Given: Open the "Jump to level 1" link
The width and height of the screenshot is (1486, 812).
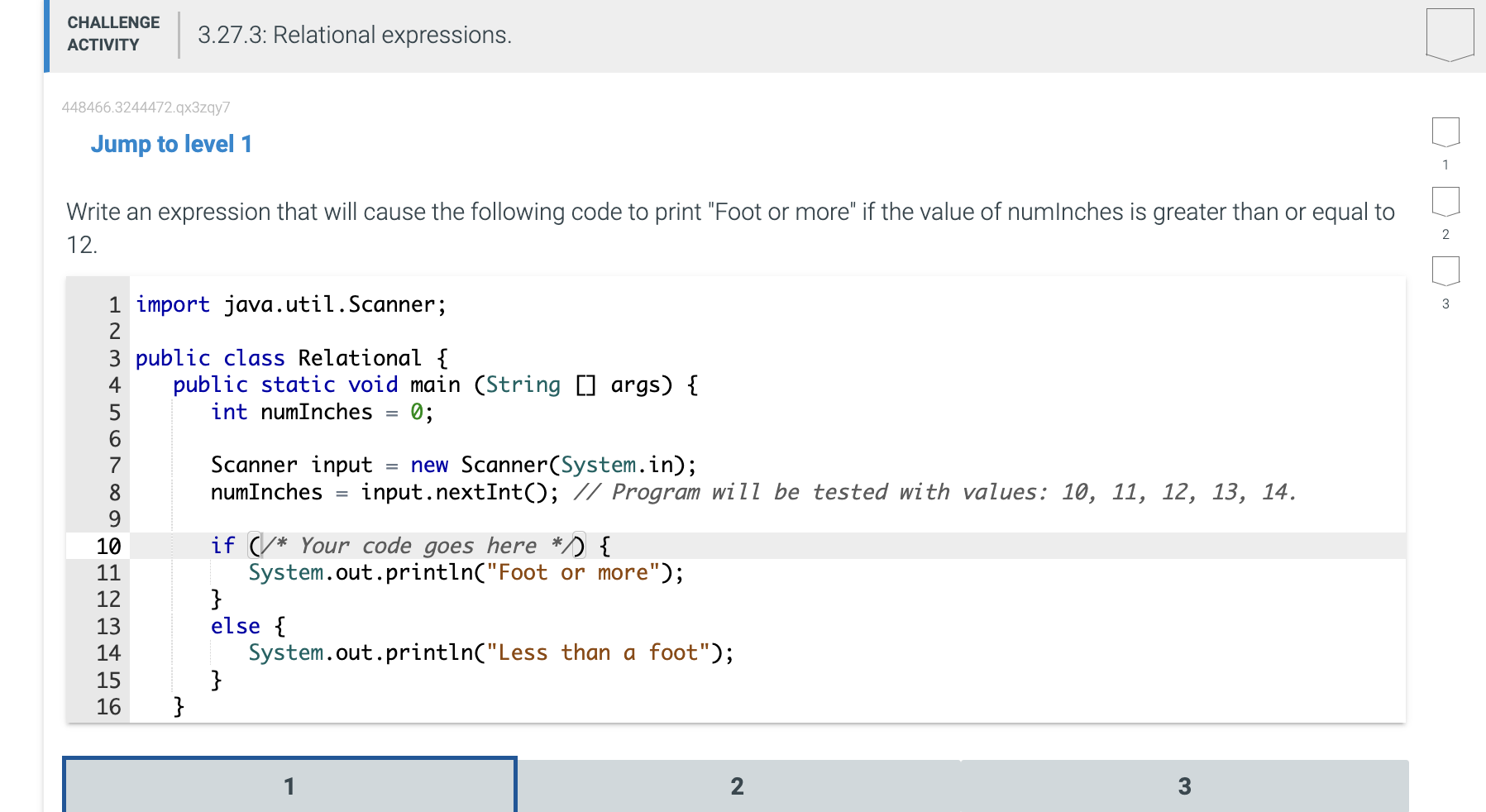Looking at the screenshot, I should tap(170, 144).
